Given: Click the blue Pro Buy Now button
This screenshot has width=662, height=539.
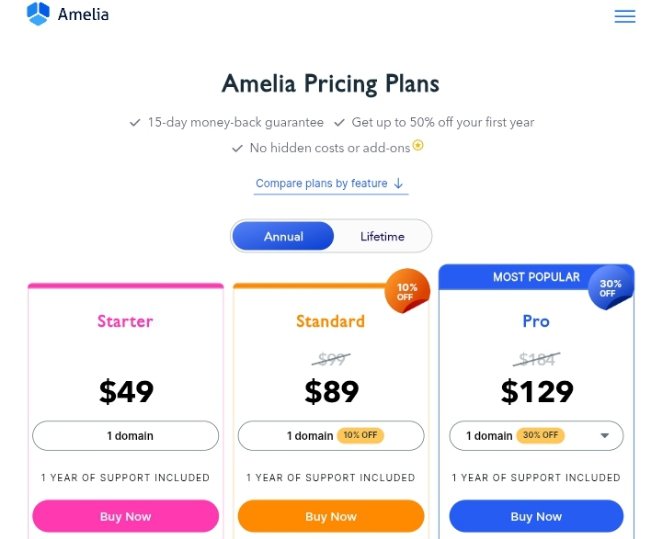Looking at the screenshot, I should 536,516.
